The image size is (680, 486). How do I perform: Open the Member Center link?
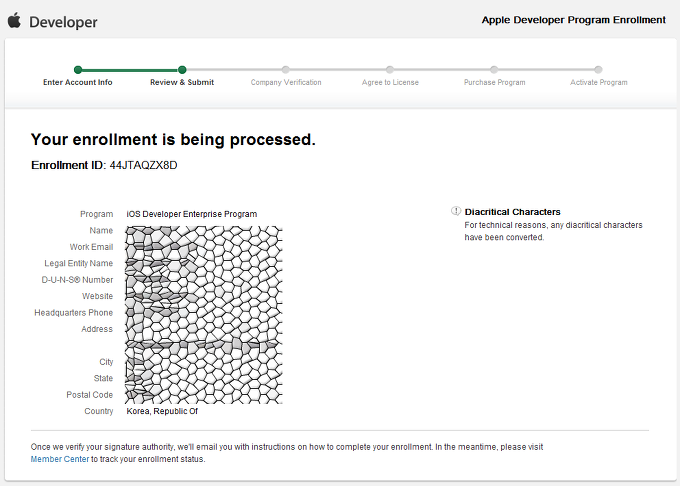pyautogui.click(x=59, y=459)
